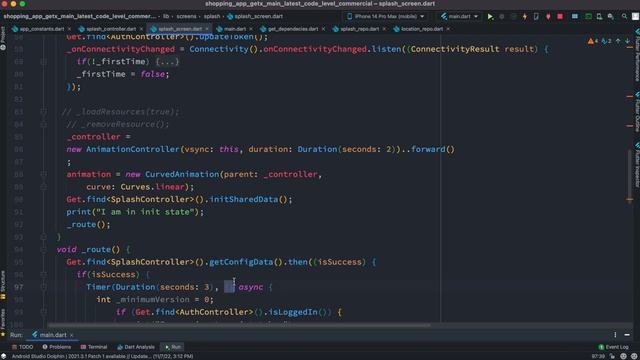Collapse the _loadResources comment fold
This screenshot has height=360, width=640.
click(x=44, y=111)
